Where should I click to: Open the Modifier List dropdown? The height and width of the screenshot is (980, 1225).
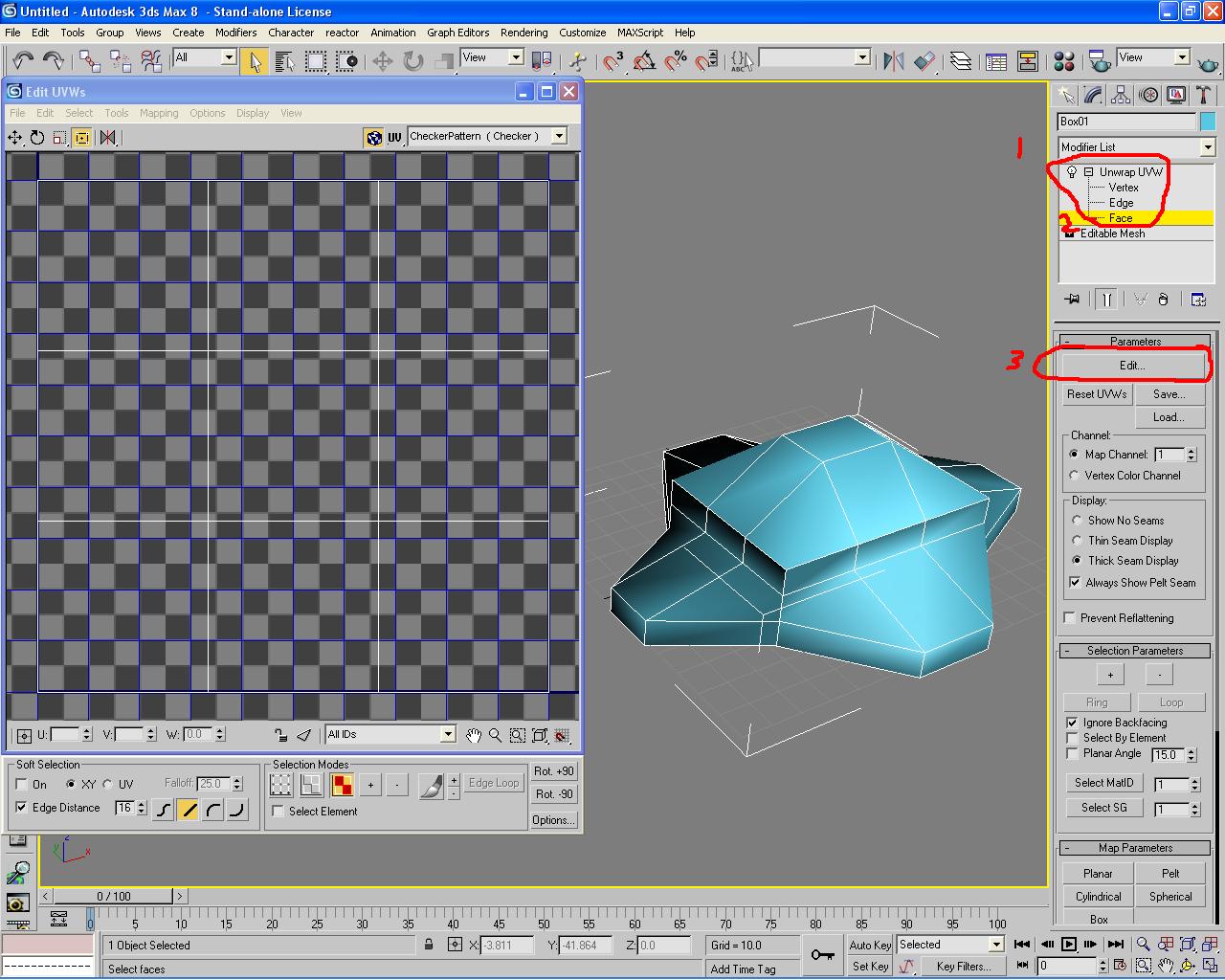(x=1208, y=147)
